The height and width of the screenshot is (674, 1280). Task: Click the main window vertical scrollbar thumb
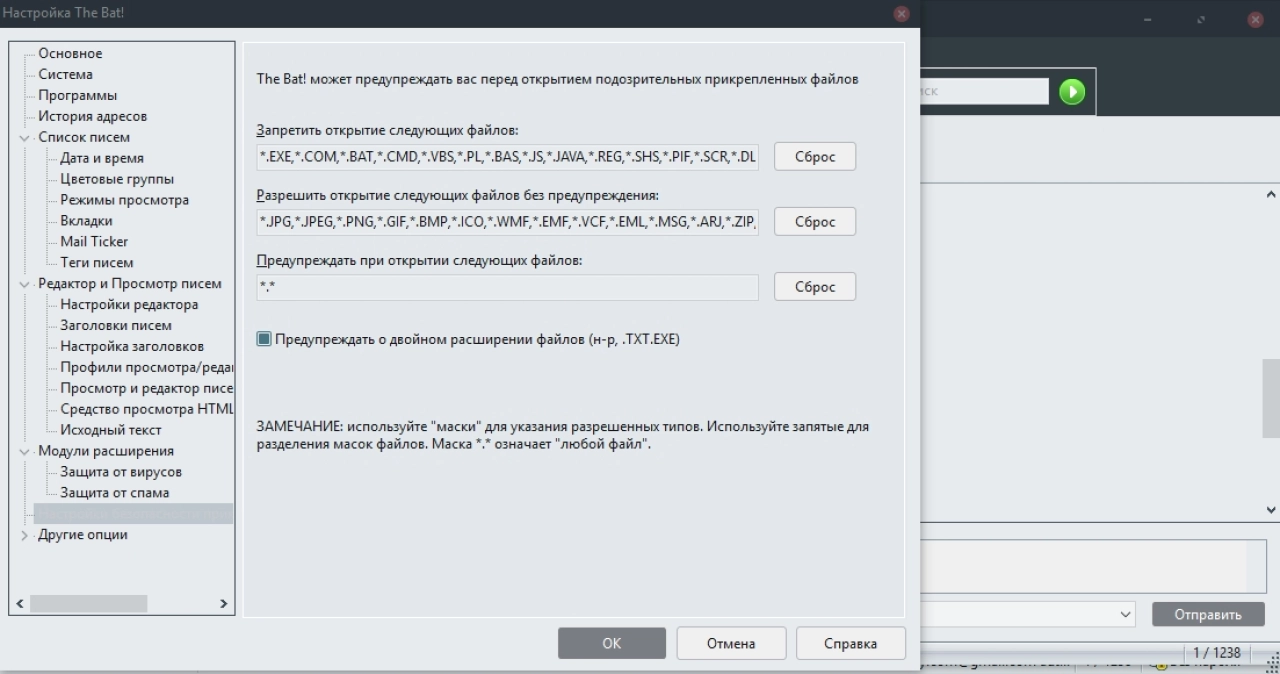click(x=1271, y=398)
